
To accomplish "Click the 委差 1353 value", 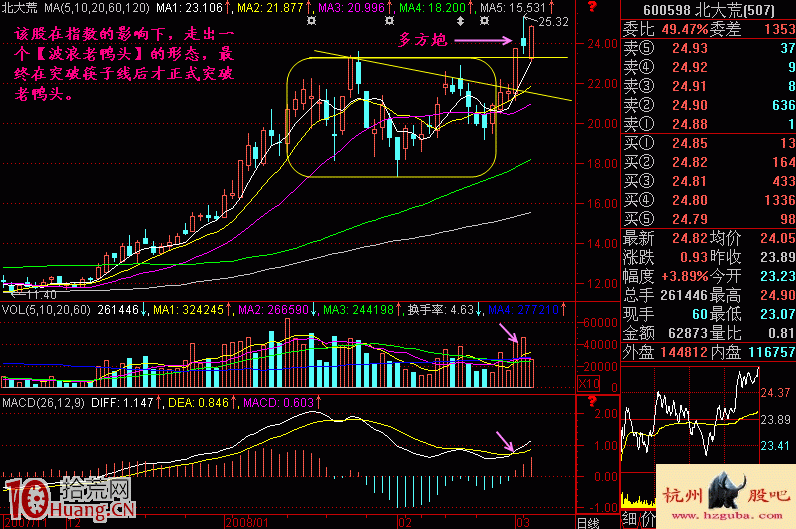I will tap(780, 29).
